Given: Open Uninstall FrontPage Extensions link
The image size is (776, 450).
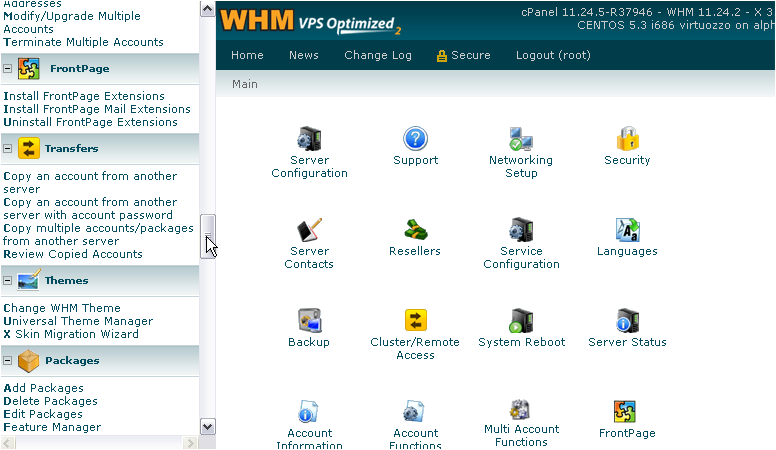Looking at the screenshot, I should click(x=91, y=122).
